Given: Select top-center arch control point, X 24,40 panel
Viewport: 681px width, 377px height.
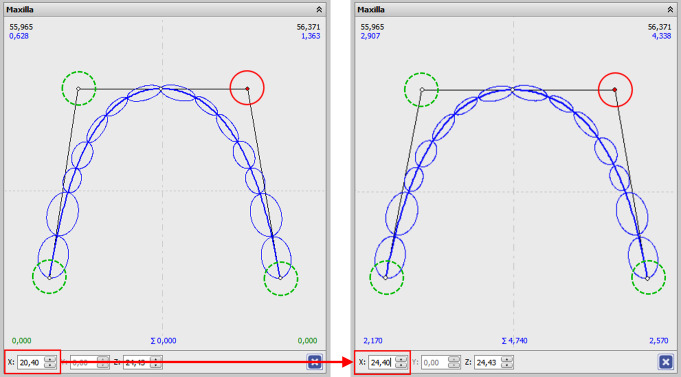Looking at the screenshot, I should click(512, 89).
